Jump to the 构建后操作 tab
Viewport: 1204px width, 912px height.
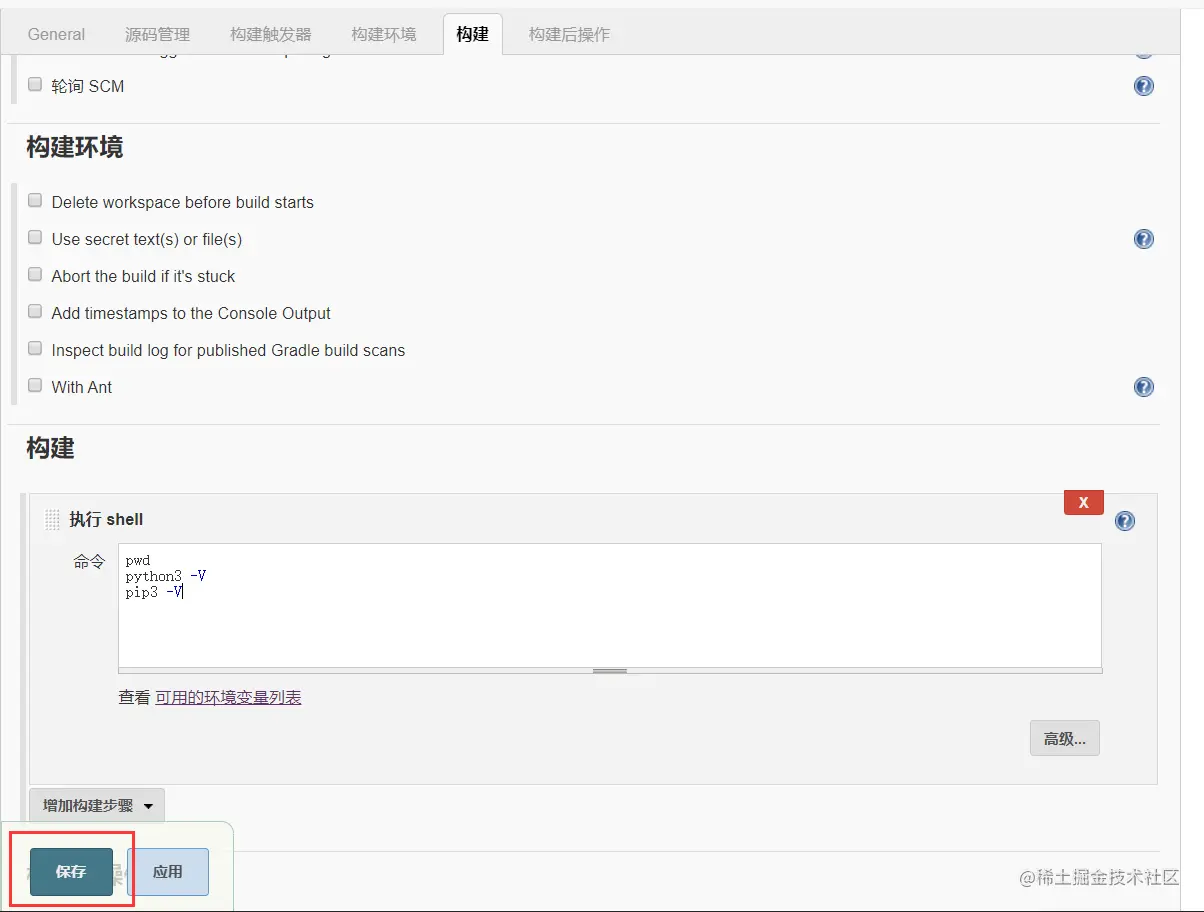[x=569, y=34]
